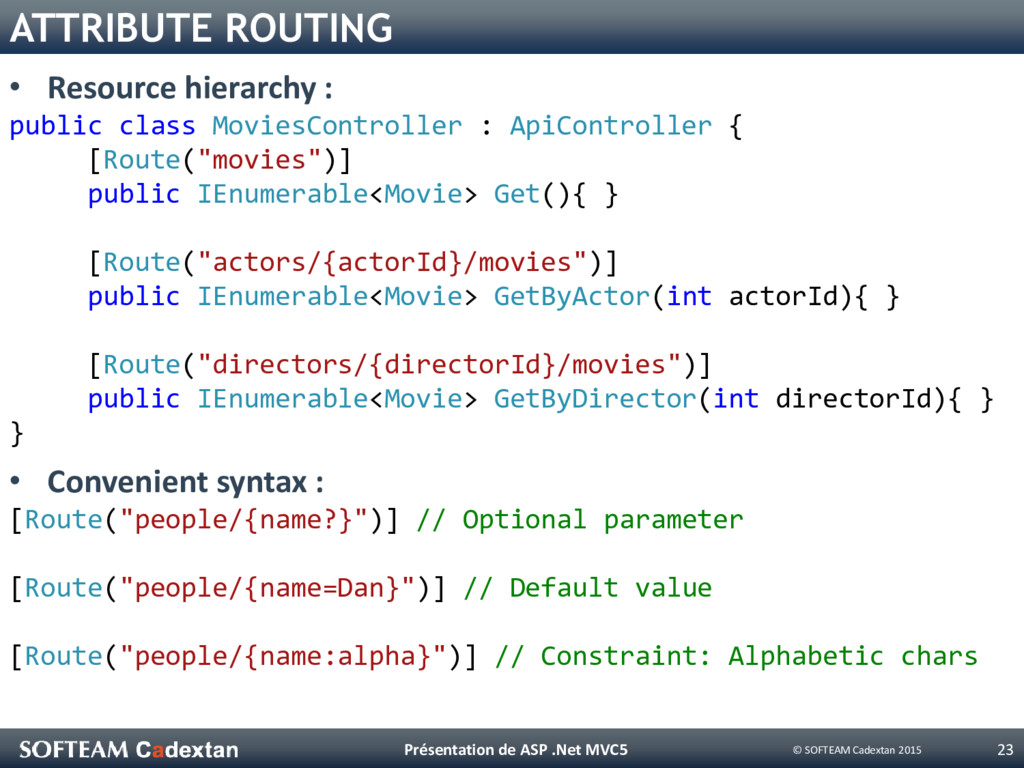
Task: Click the 'directorId' parameter in GetByDirector signature
Action: tap(853, 398)
